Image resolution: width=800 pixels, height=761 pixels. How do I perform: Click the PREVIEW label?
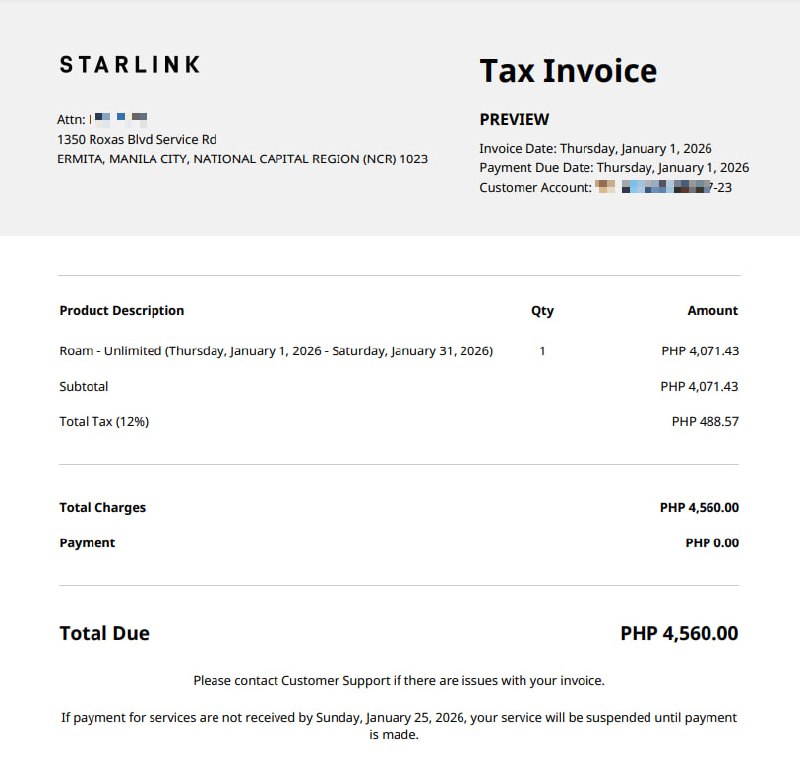click(514, 119)
